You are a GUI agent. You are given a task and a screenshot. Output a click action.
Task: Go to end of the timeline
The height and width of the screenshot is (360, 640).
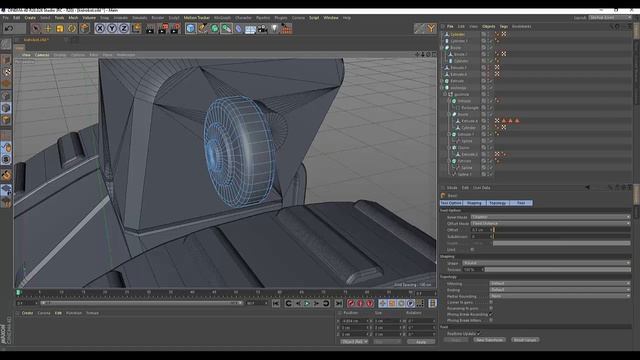tap(338, 303)
